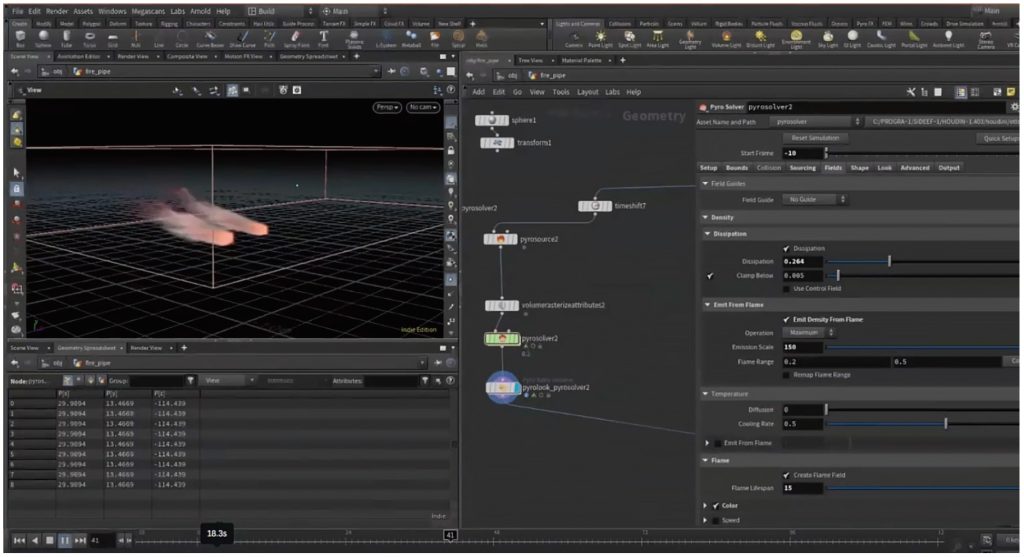Open network editor Layout menu
The image size is (1024, 557).
pyautogui.click(x=587, y=92)
